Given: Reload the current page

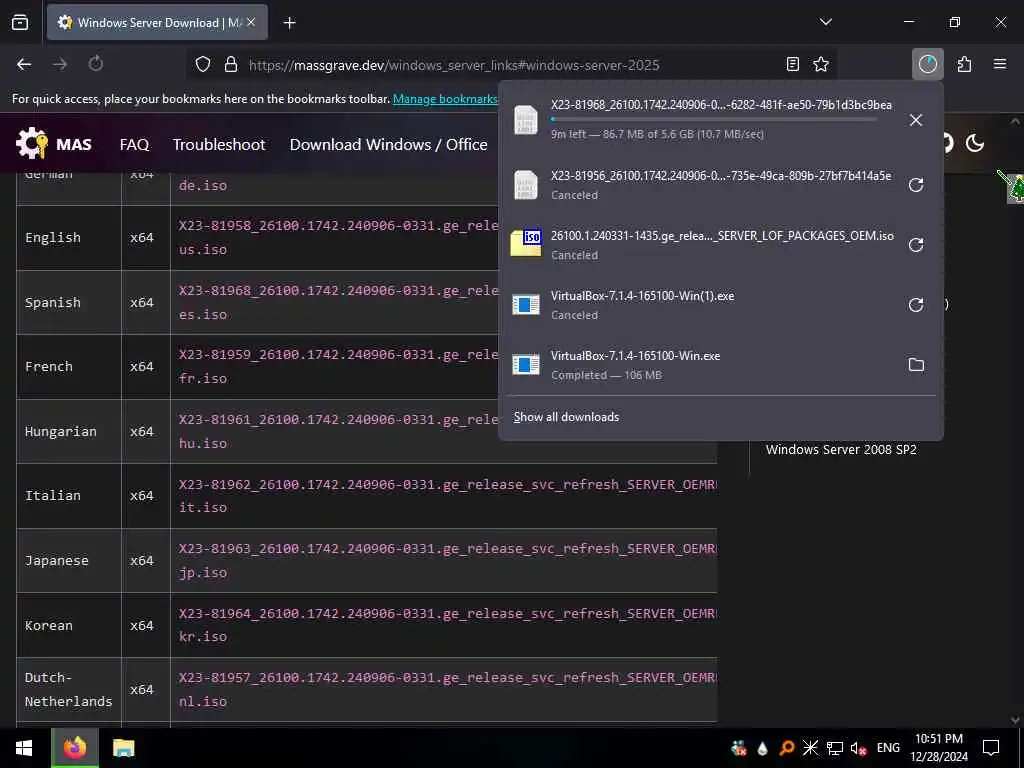Looking at the screenshot, I should click(x=95, y=64).
